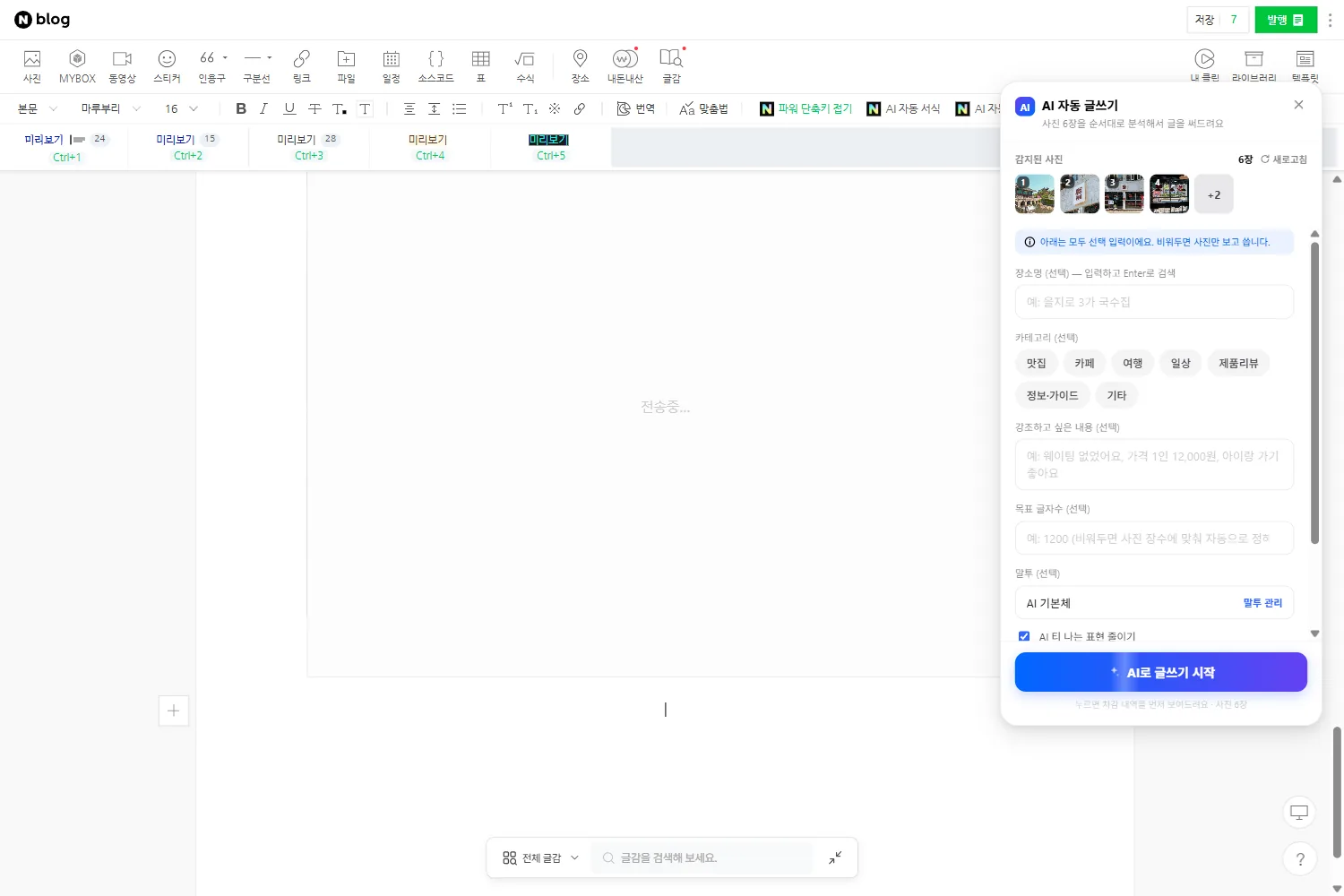
Task: Click the 장소명 place name input field
Action: tap(1154, 302)
